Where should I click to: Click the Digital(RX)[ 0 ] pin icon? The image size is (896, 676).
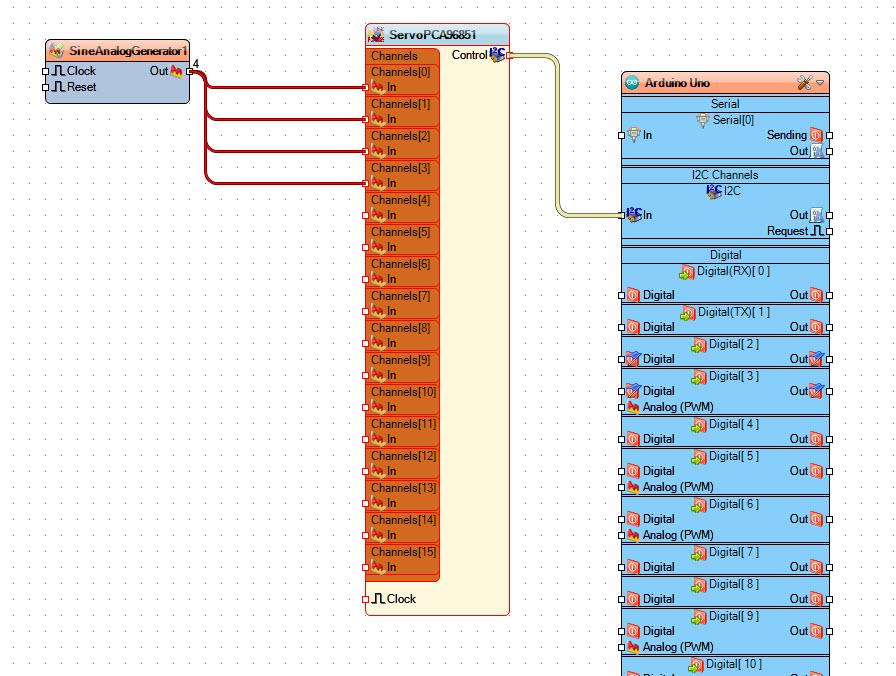687,272
